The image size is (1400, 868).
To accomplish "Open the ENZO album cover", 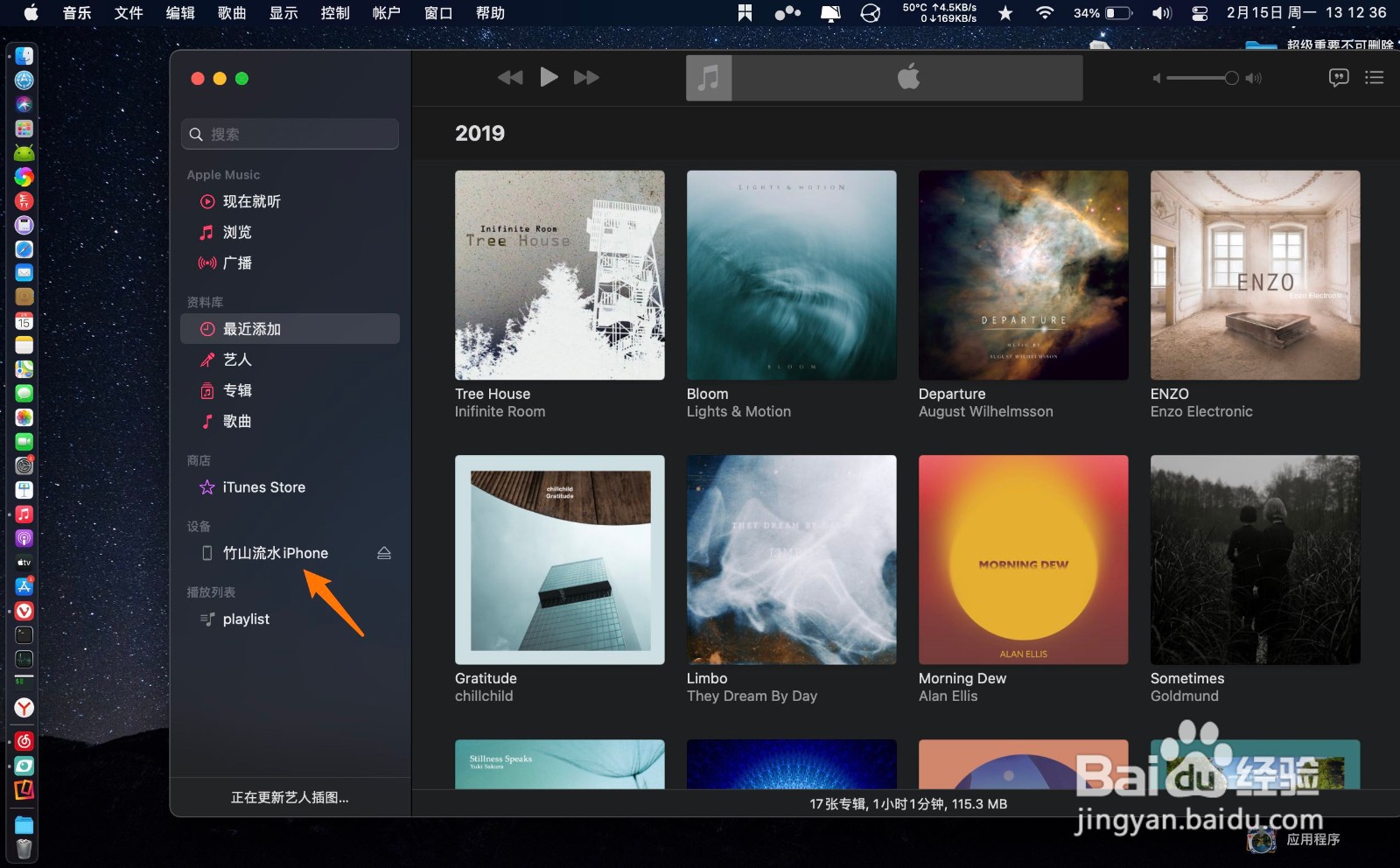I will pyautogui.click(x=1256, y=275).
